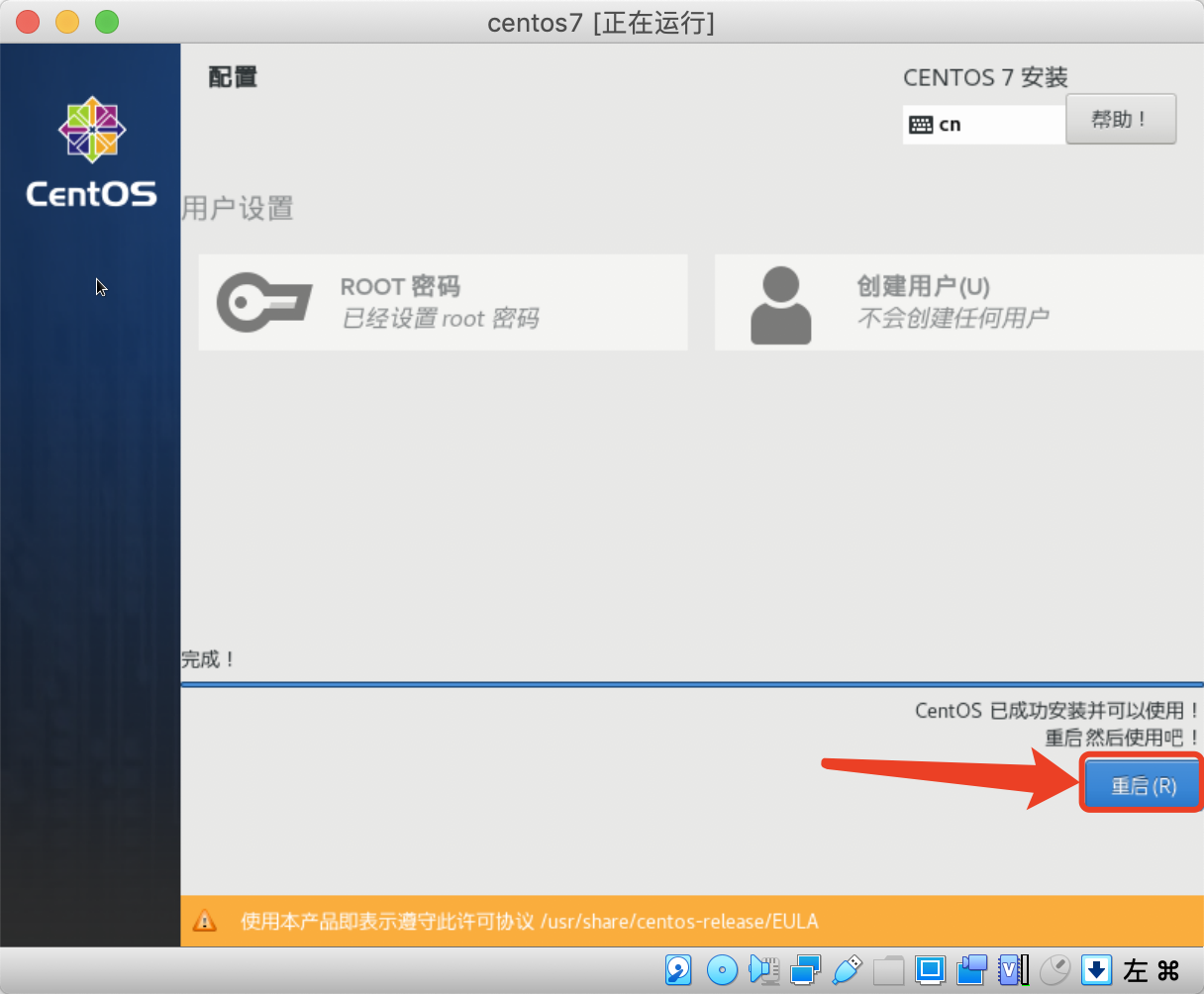Click the CPU virtualization V icon
The height and width of the screenshot is (994, 1204).
(1013, 969)
